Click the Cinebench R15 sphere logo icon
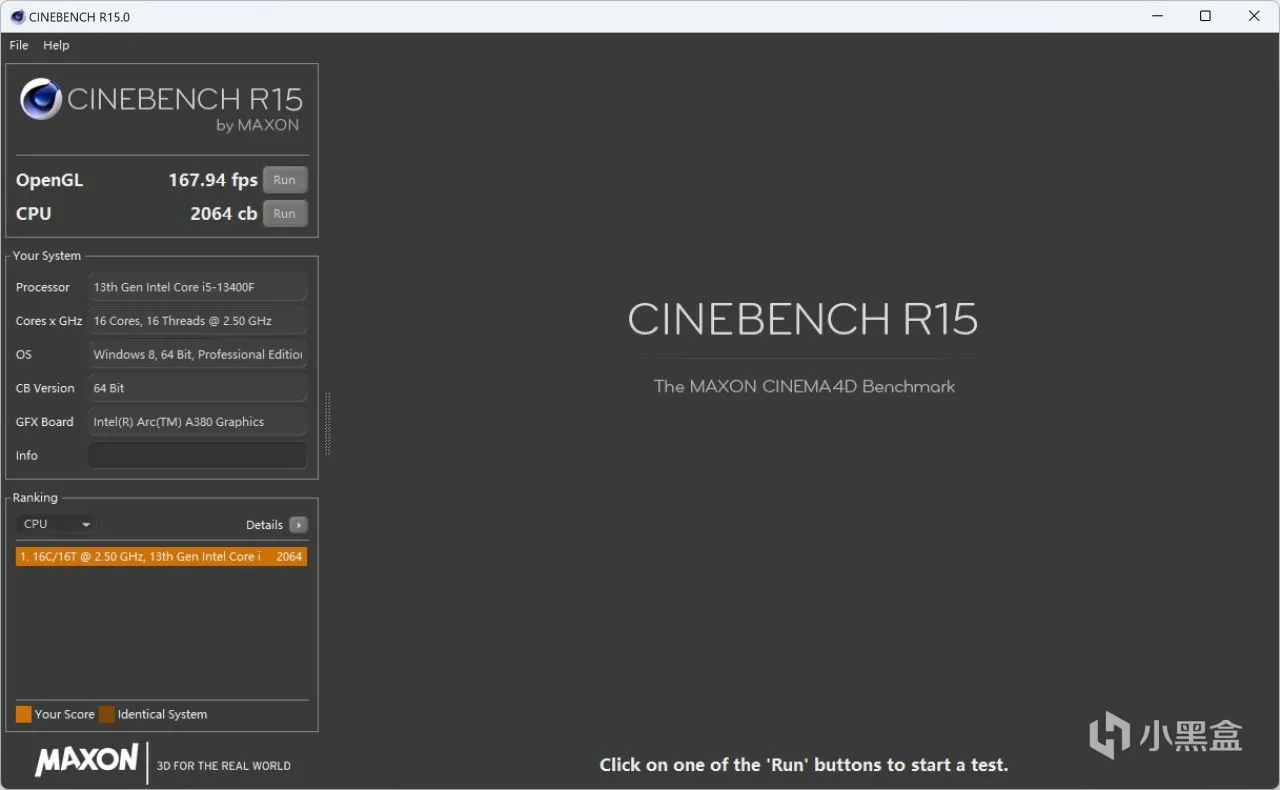The width and height of the screenshot is (1280, 790). (41, 99)
